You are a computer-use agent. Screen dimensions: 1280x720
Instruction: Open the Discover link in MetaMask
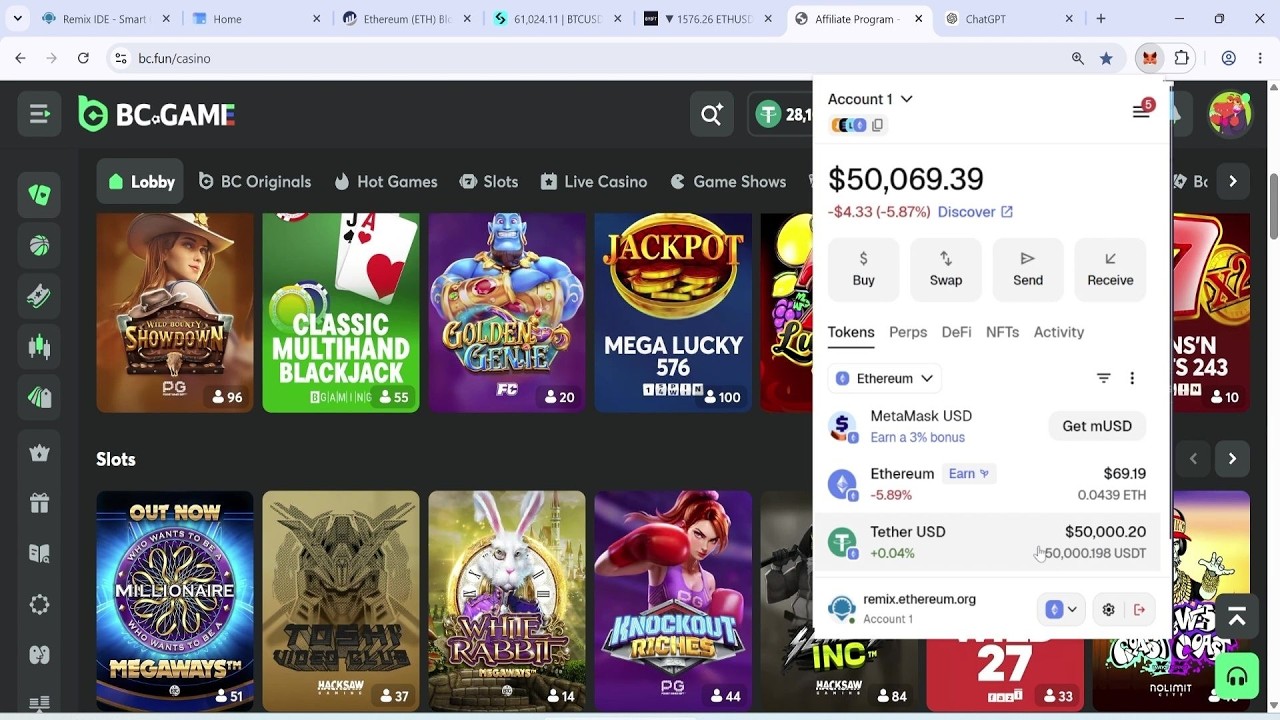point(975,212)
